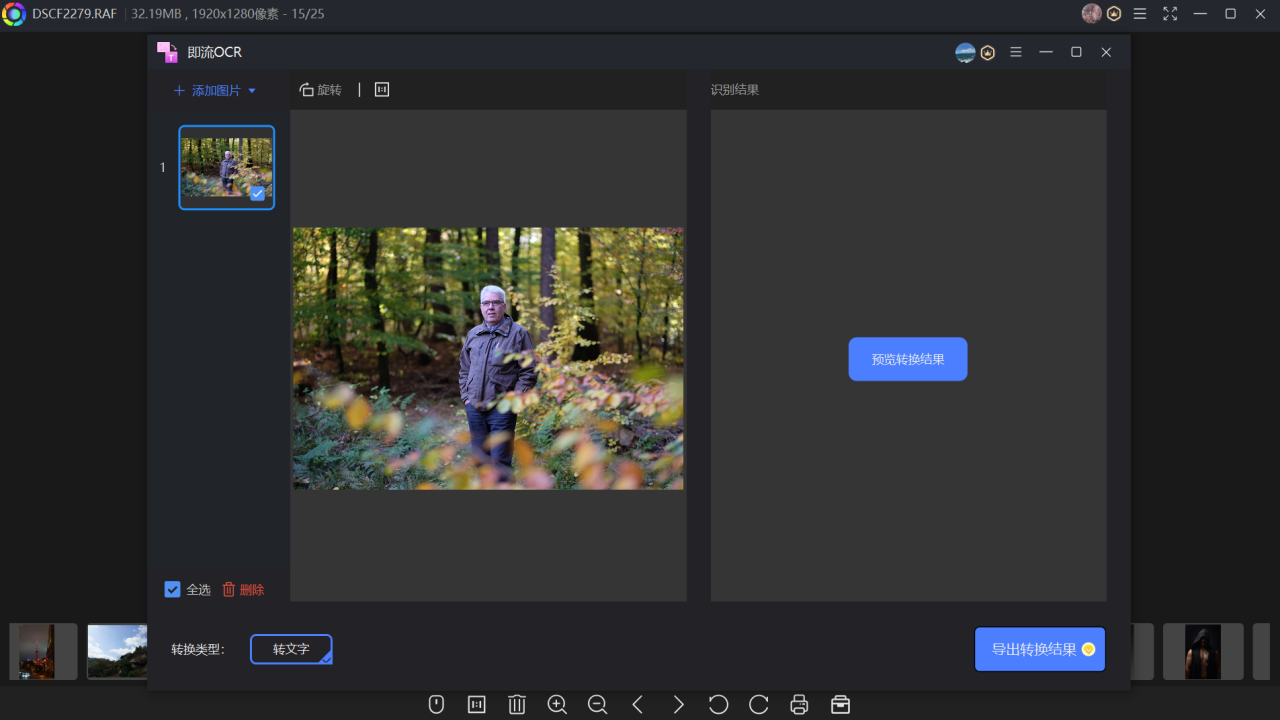This screenshot has width=1280, height=720.
Task: Click the 删除 delete option
Action: (243, 590)
